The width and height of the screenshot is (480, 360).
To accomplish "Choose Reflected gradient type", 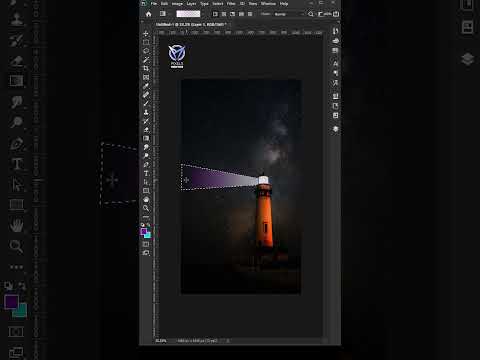I will 241,14.
